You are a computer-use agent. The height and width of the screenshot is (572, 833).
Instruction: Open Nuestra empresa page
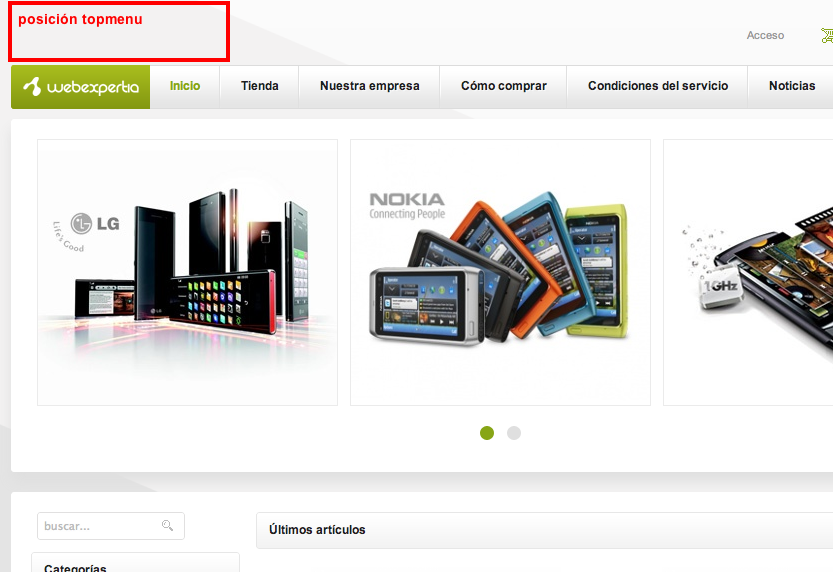(x=370, y=86)
